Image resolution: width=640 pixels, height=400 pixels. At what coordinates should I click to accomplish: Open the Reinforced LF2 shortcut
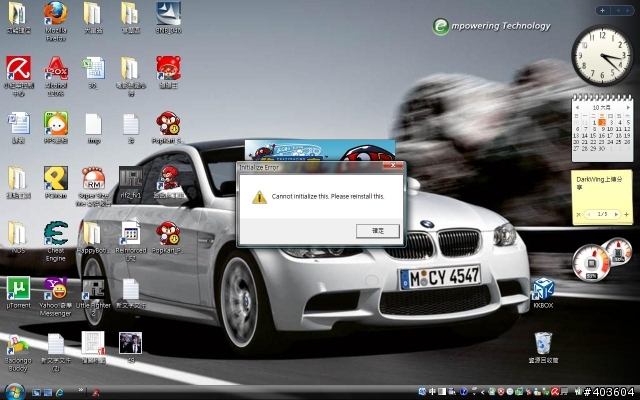click(x=131, y=241)
